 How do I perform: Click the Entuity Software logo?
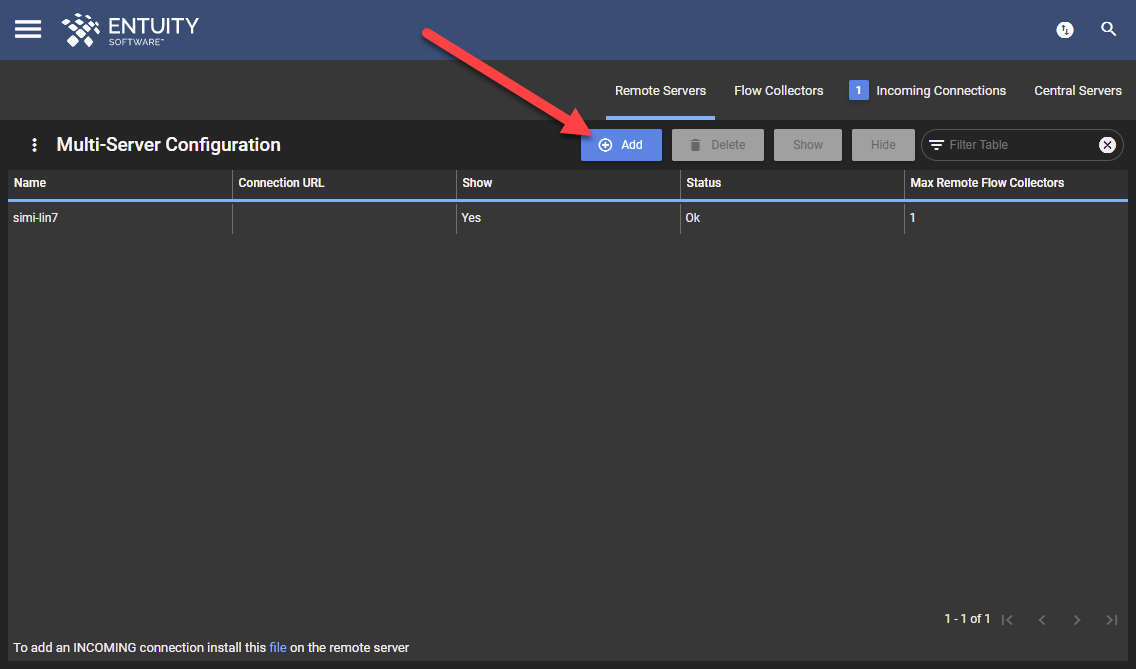tap(130, 30)
